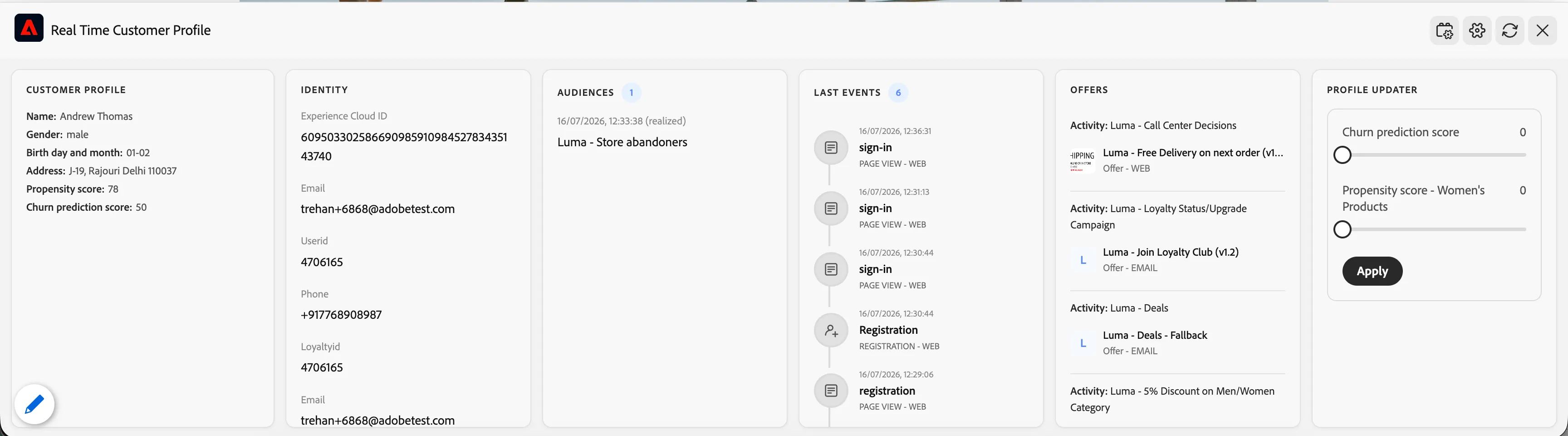This screenshot has width=1568, height=436.
Task: Click the address J-19, Rajouri Delhi 110037
Action: coord(123,171)
